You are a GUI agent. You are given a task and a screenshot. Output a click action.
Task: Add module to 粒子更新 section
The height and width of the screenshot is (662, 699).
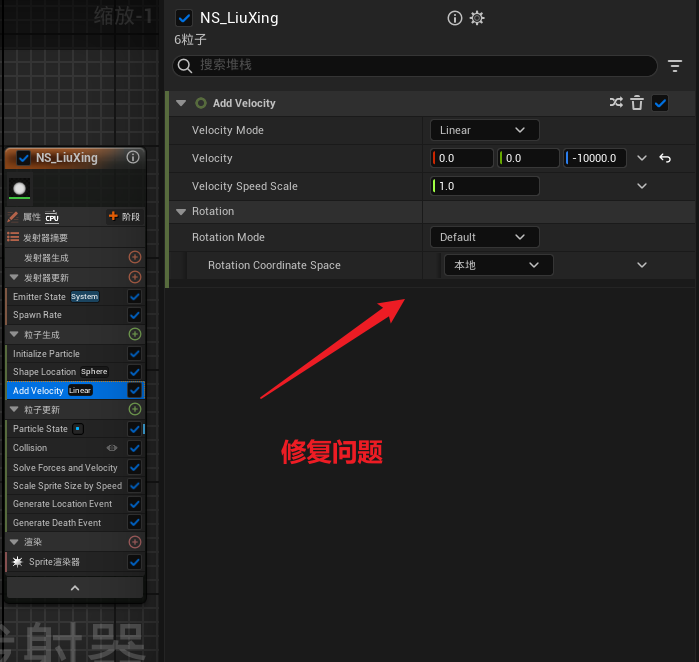point(135,409)
